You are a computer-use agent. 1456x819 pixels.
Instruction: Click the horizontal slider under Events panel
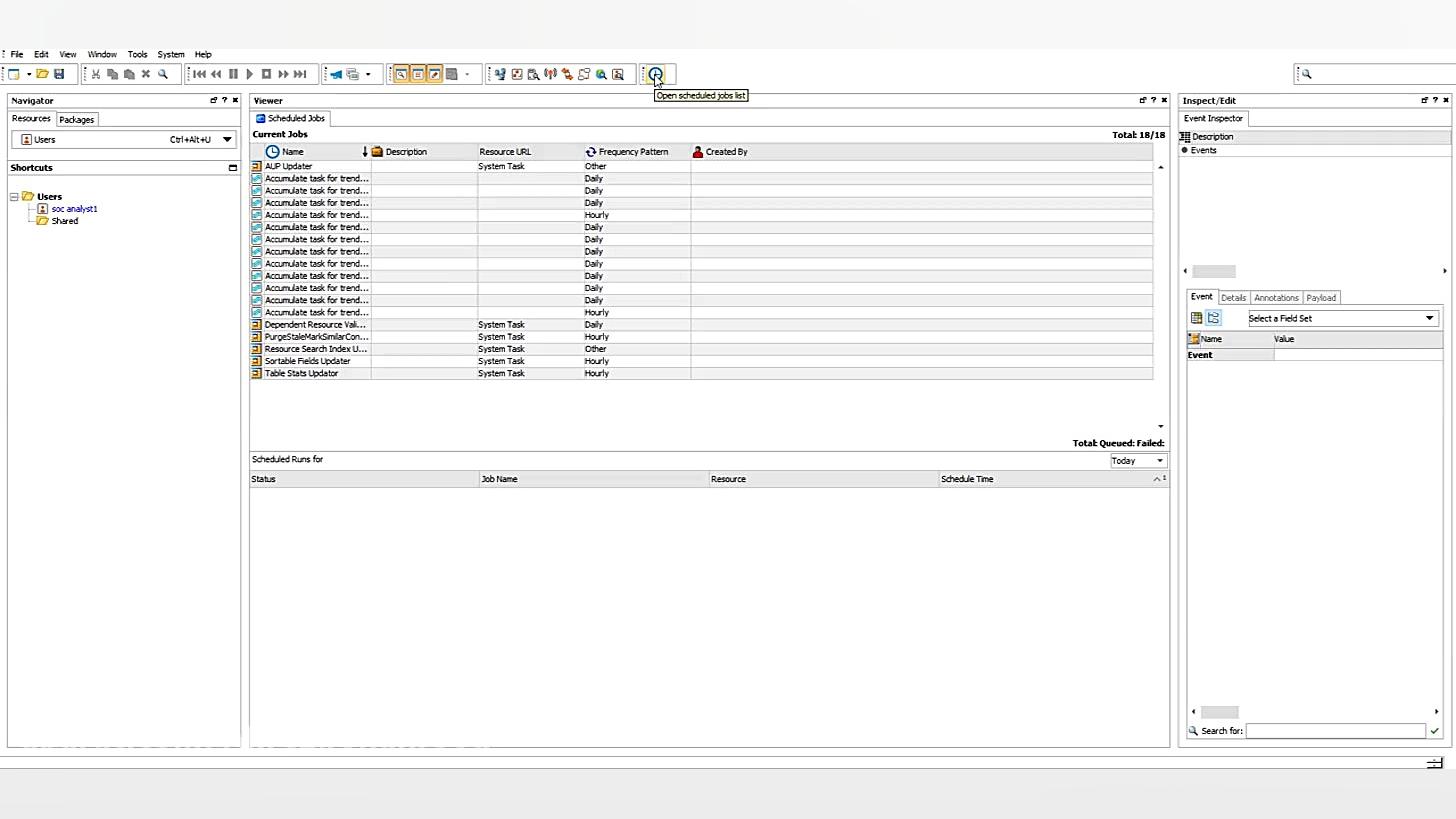pos(1214,270)
